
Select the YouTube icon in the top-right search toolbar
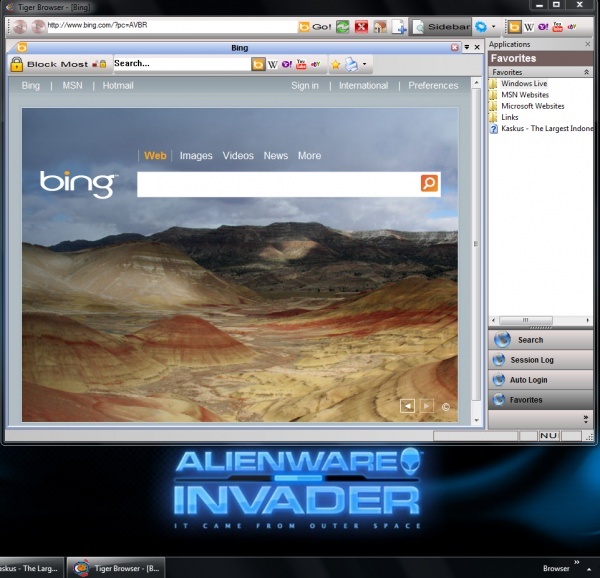coord(558,27)
